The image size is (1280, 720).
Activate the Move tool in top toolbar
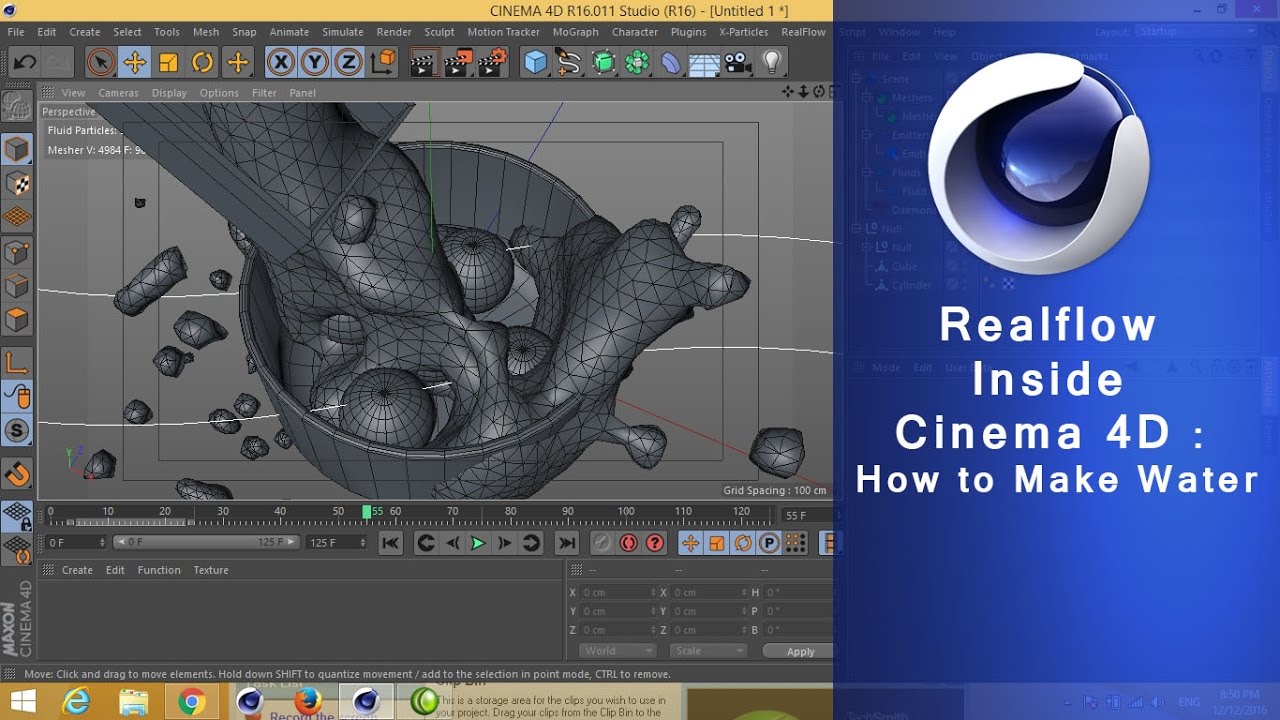pyautogui.click(x=134, y=63)
